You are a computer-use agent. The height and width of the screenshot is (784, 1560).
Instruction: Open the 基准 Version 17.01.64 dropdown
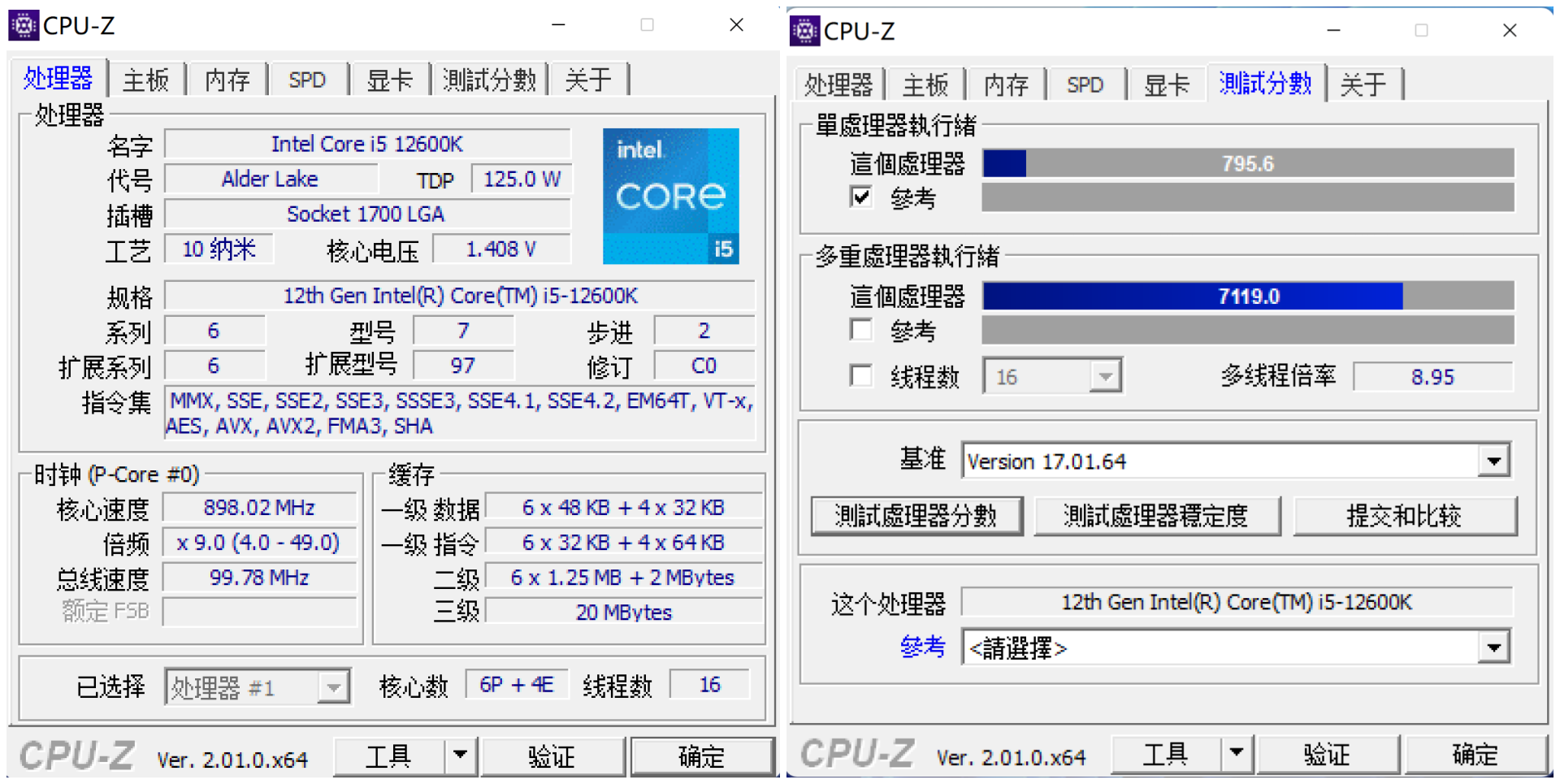click(1495, 460)
